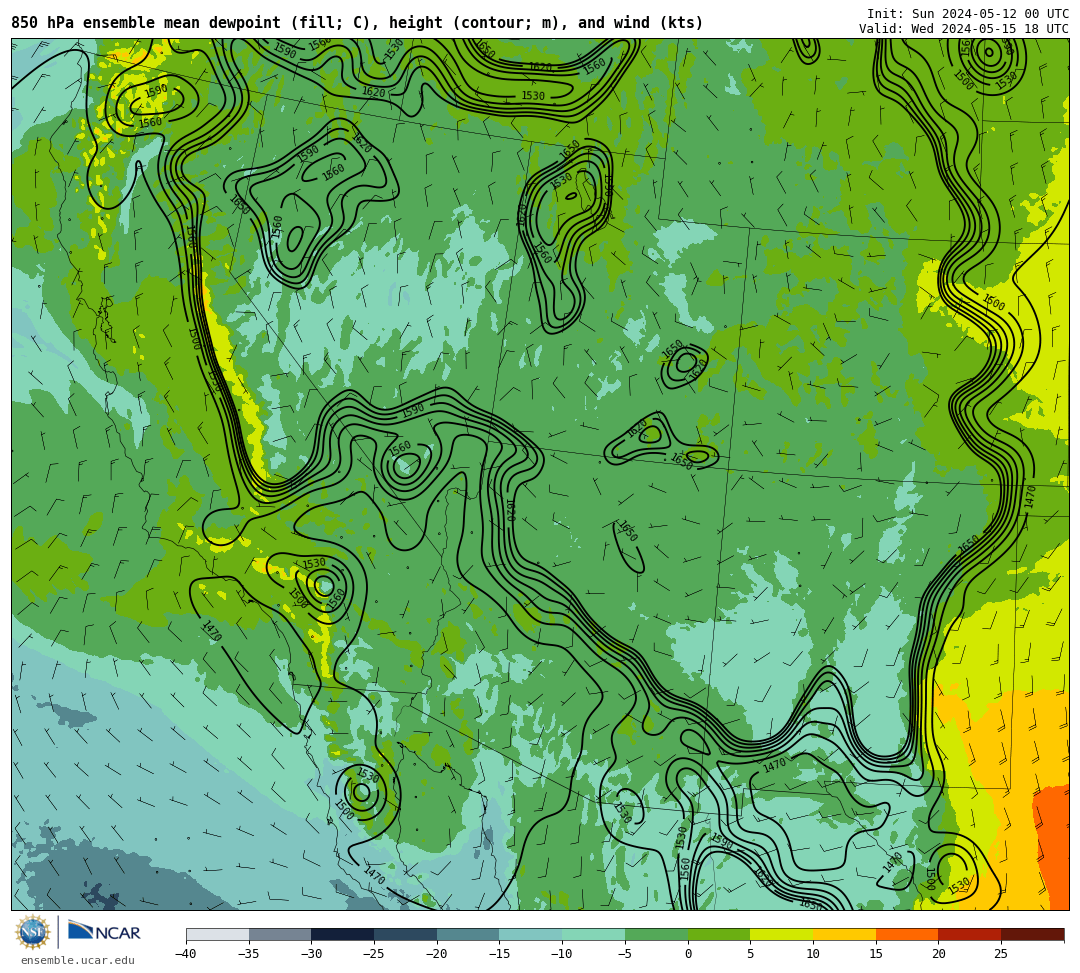1080x973 pixels.
Task: Click the negative '-10' colorbar tick label
Action: click(562, 954)
